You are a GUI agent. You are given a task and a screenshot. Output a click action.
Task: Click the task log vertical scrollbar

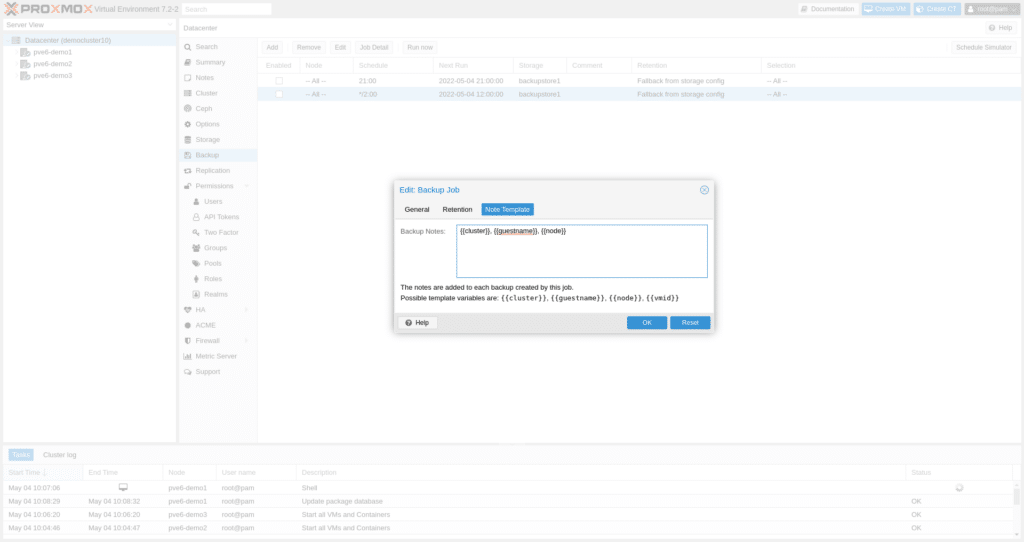(x=1016, y=508)
